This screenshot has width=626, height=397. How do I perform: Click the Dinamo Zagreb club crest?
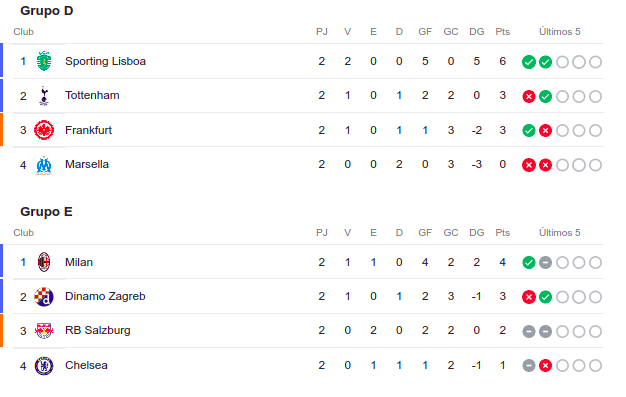pyautogui.click(x=44, y=297)
